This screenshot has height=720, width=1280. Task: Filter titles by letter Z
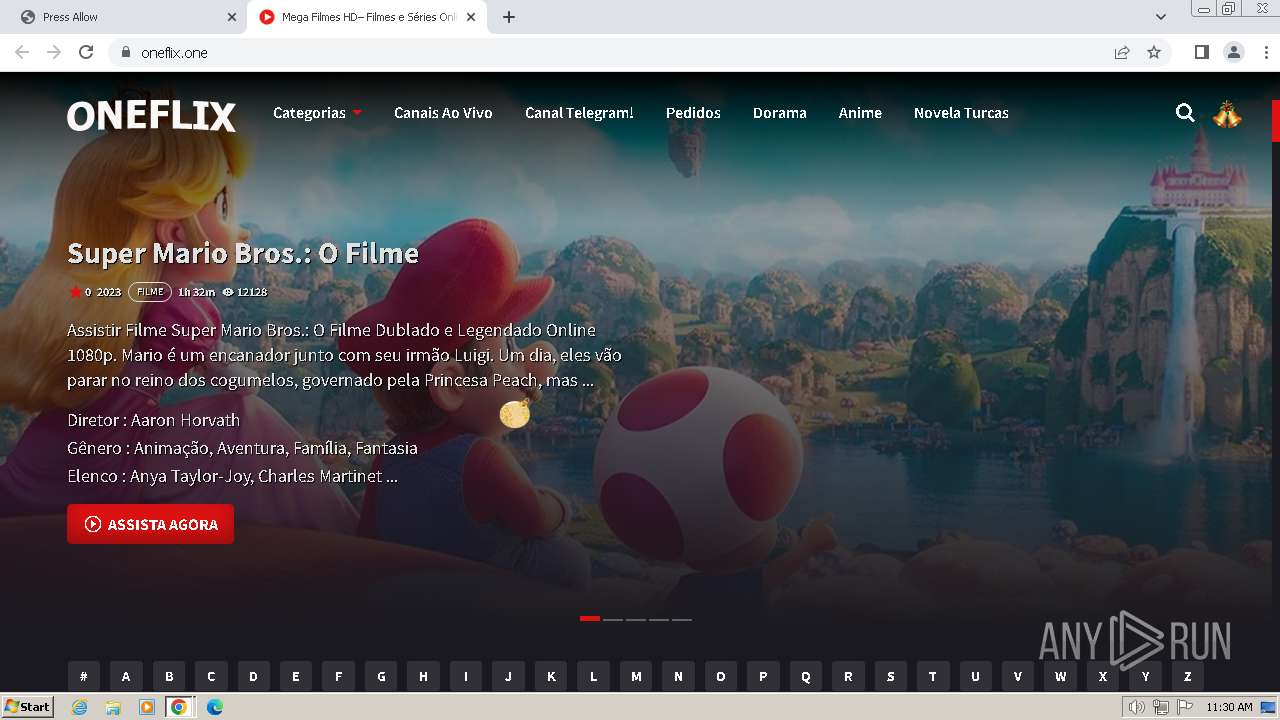point(1188,676)
